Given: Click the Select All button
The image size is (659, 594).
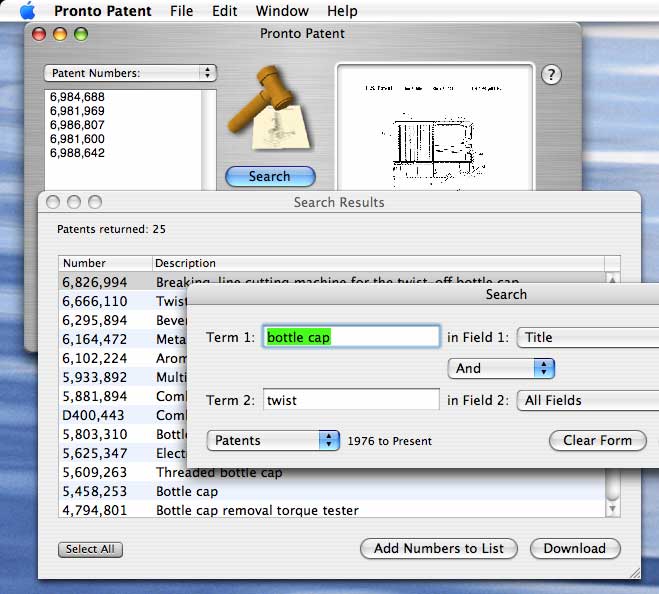Looking at the screenshot, I should click(90, 549).
